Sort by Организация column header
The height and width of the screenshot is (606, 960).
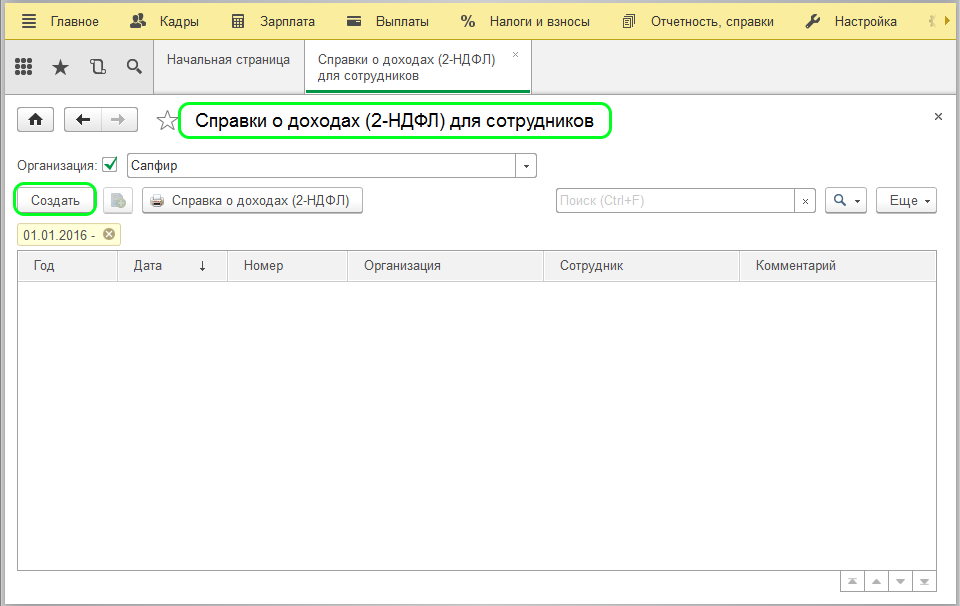pos(445,266)
